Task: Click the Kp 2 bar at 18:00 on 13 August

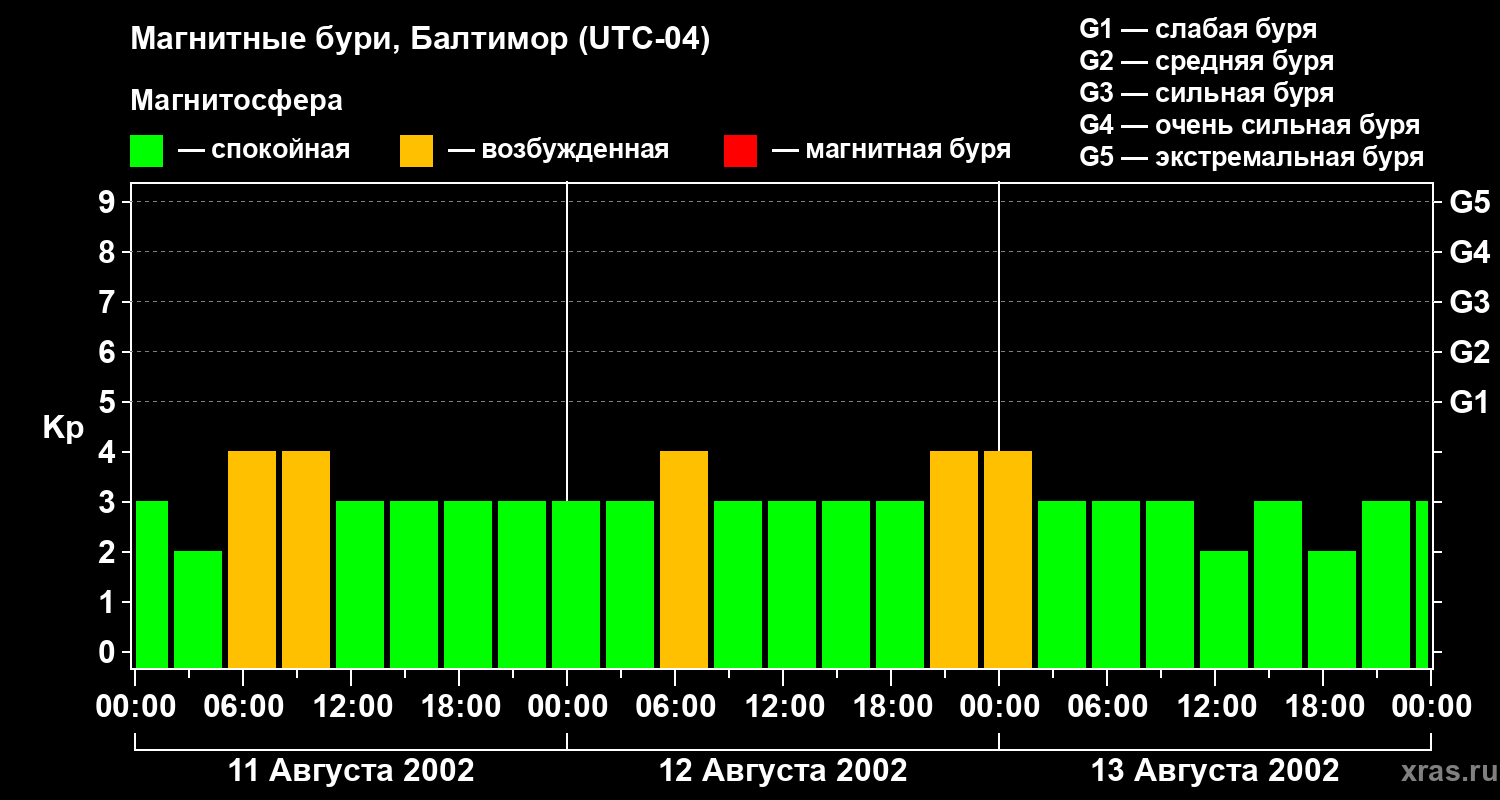Action: click(x=1332, y=608)
